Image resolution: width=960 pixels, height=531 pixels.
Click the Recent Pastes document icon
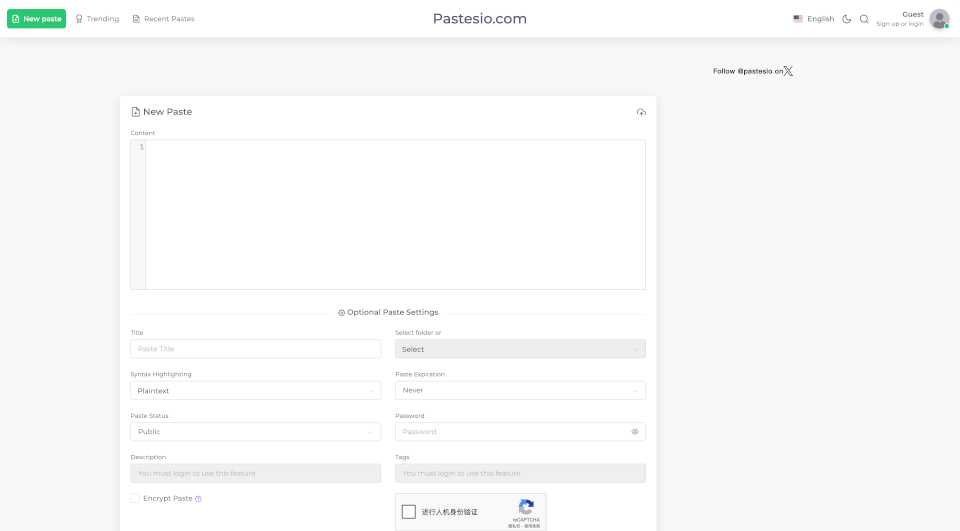tap(136, 19)
